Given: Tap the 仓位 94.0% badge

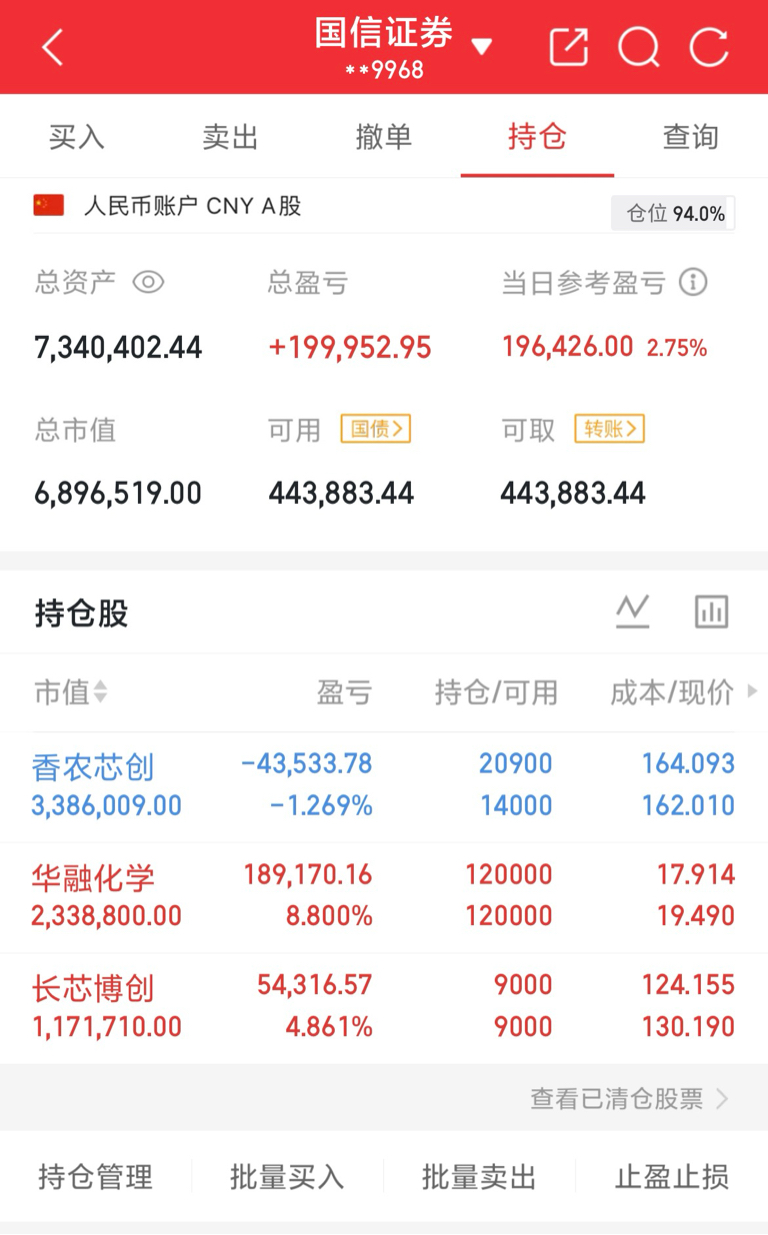Looking at the screenshot, I should (674, 213).
